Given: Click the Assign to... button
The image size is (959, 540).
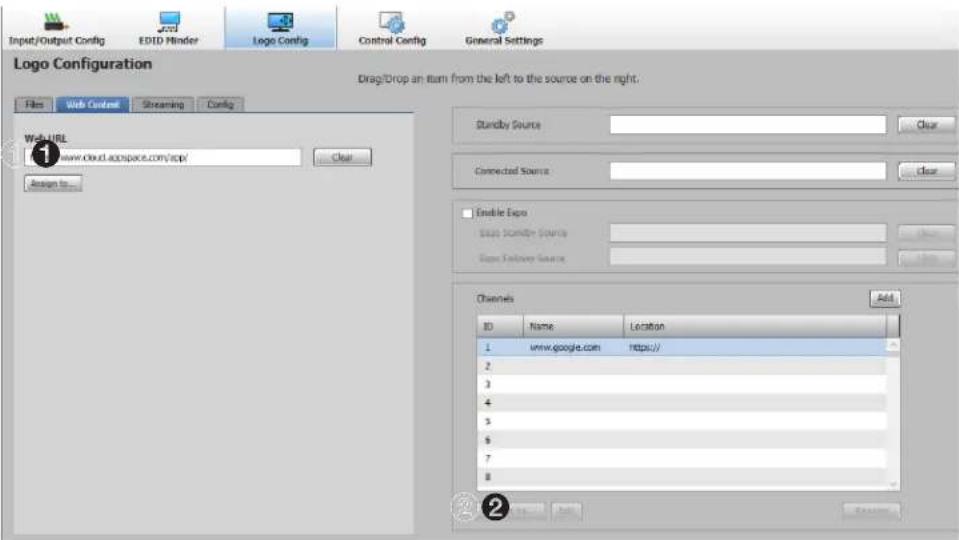Looking at the screenshot, I should pos(53,183).
